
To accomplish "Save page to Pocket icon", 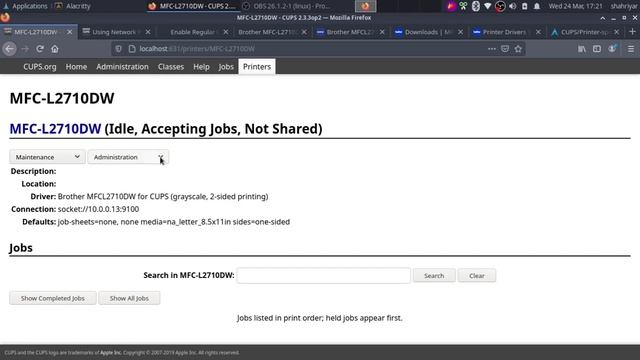I will point(505,49).
